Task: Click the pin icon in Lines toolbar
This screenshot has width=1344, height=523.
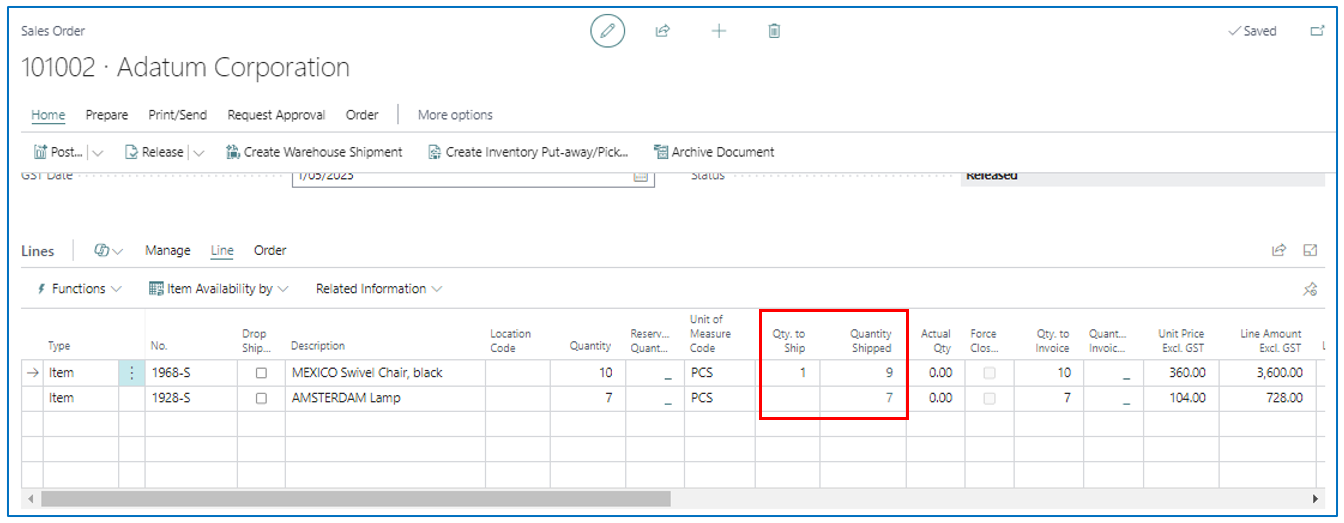Action: tap(1310, 289)
